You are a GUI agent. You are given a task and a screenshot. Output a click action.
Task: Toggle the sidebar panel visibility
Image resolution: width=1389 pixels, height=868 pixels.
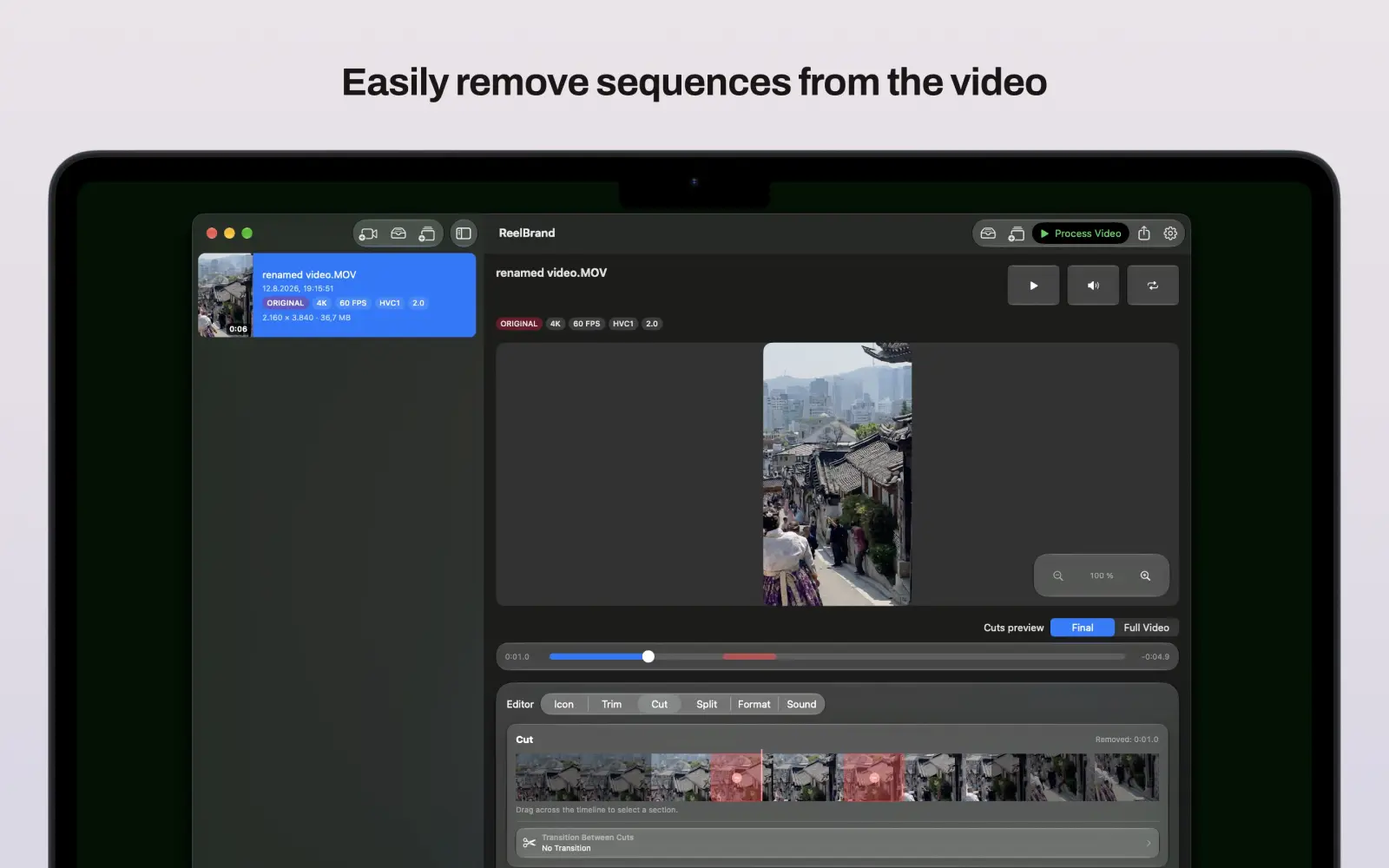(464, 233)
